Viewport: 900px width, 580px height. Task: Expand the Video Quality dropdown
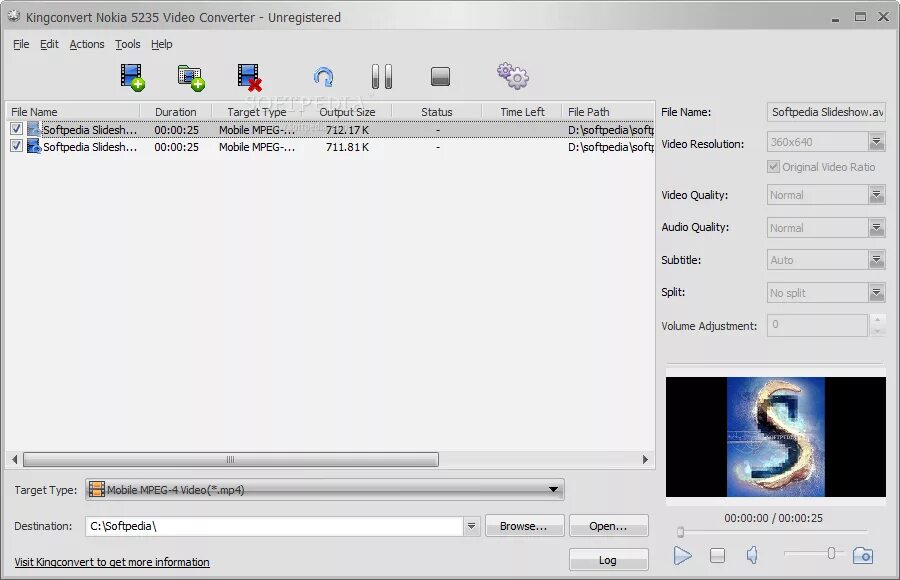coord(876,195)
